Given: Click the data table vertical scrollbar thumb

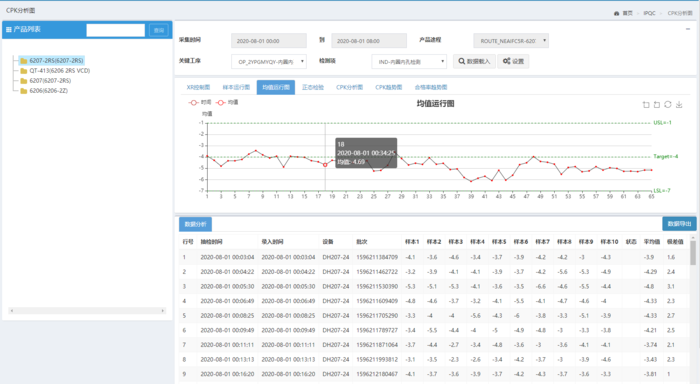Looking at the screenshot, I should (x=693, y=253).
